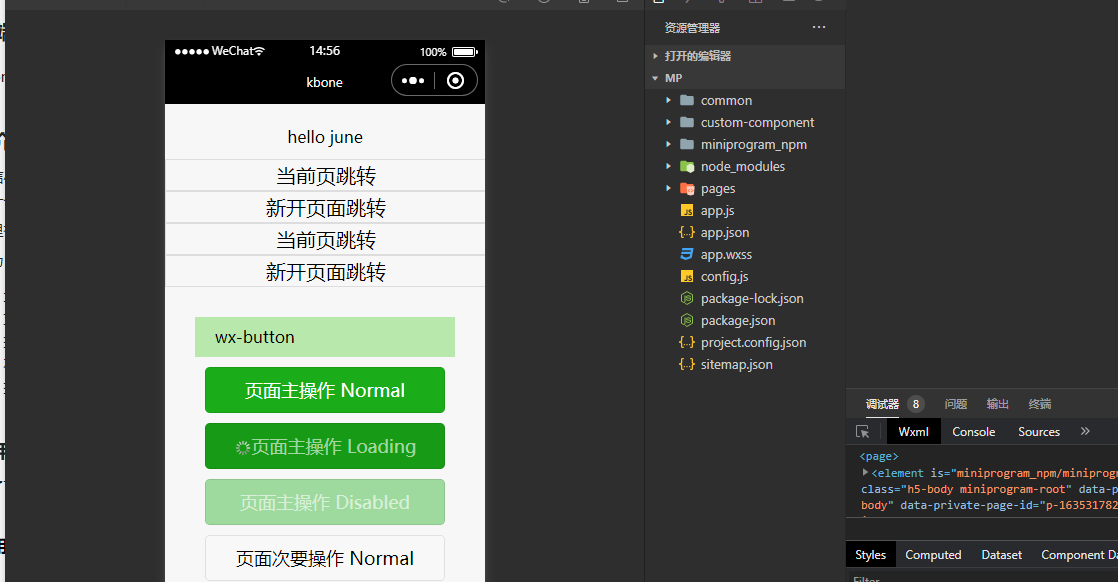Switch to the Computed styles tab
This screenshot has height=582, width=1118.
point(933,554)
